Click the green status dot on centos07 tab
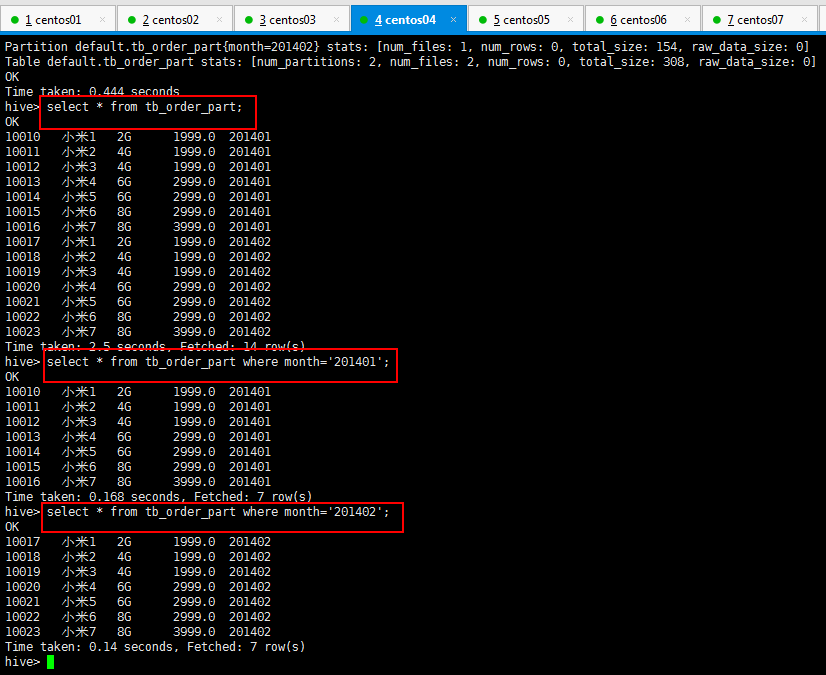 tap(716, 20)
